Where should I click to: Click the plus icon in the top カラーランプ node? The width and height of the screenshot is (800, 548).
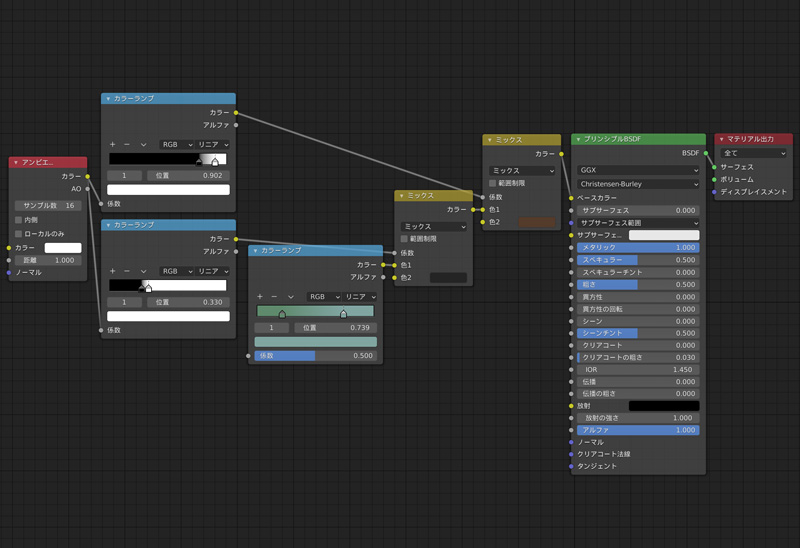[x=113, y=145]
